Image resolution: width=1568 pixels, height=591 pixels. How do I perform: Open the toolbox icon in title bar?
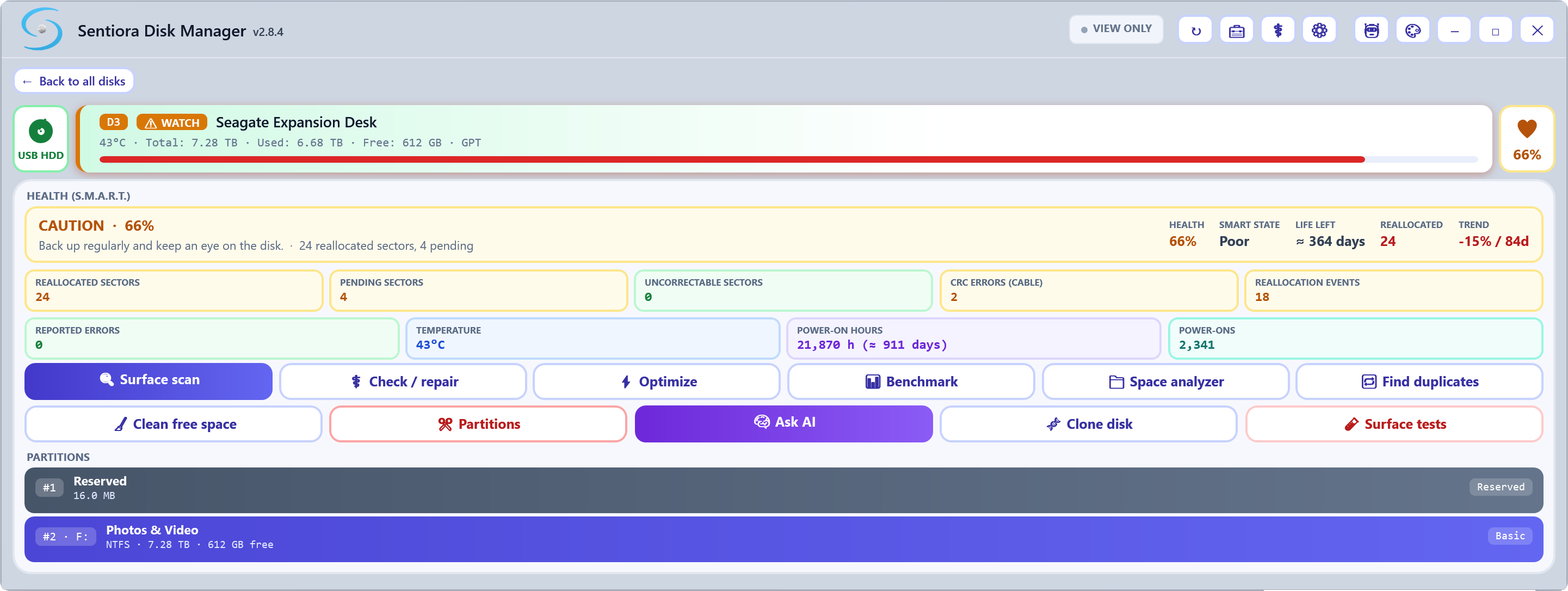[x=1236, y=30]
